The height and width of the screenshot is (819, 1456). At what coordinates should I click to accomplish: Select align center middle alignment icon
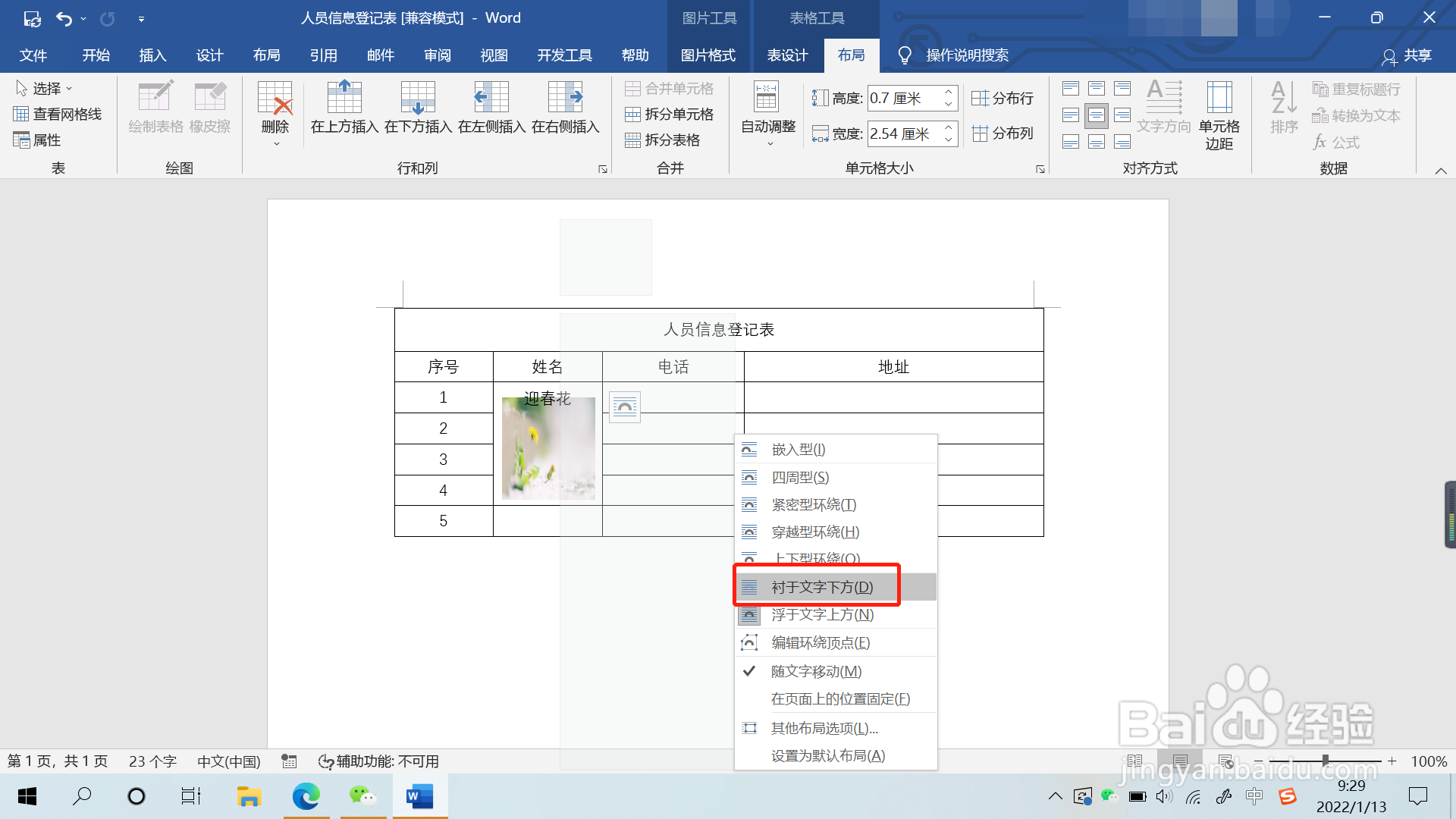pos(1097,115)
